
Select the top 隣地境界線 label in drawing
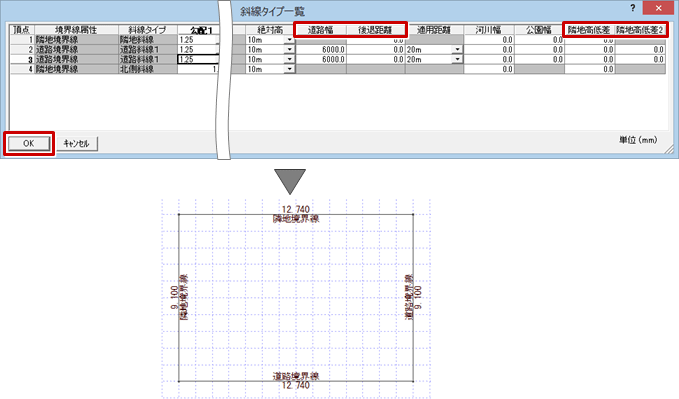[296, 219]
